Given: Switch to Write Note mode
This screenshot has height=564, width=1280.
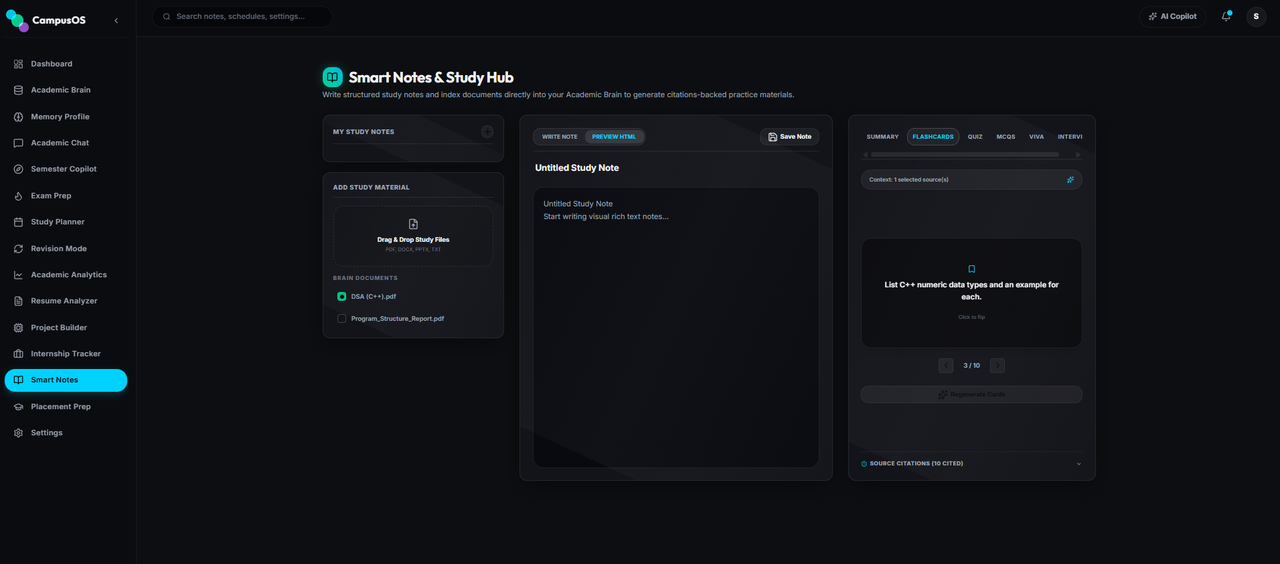Looking at the screenshot, I should [x=560, y=137].
